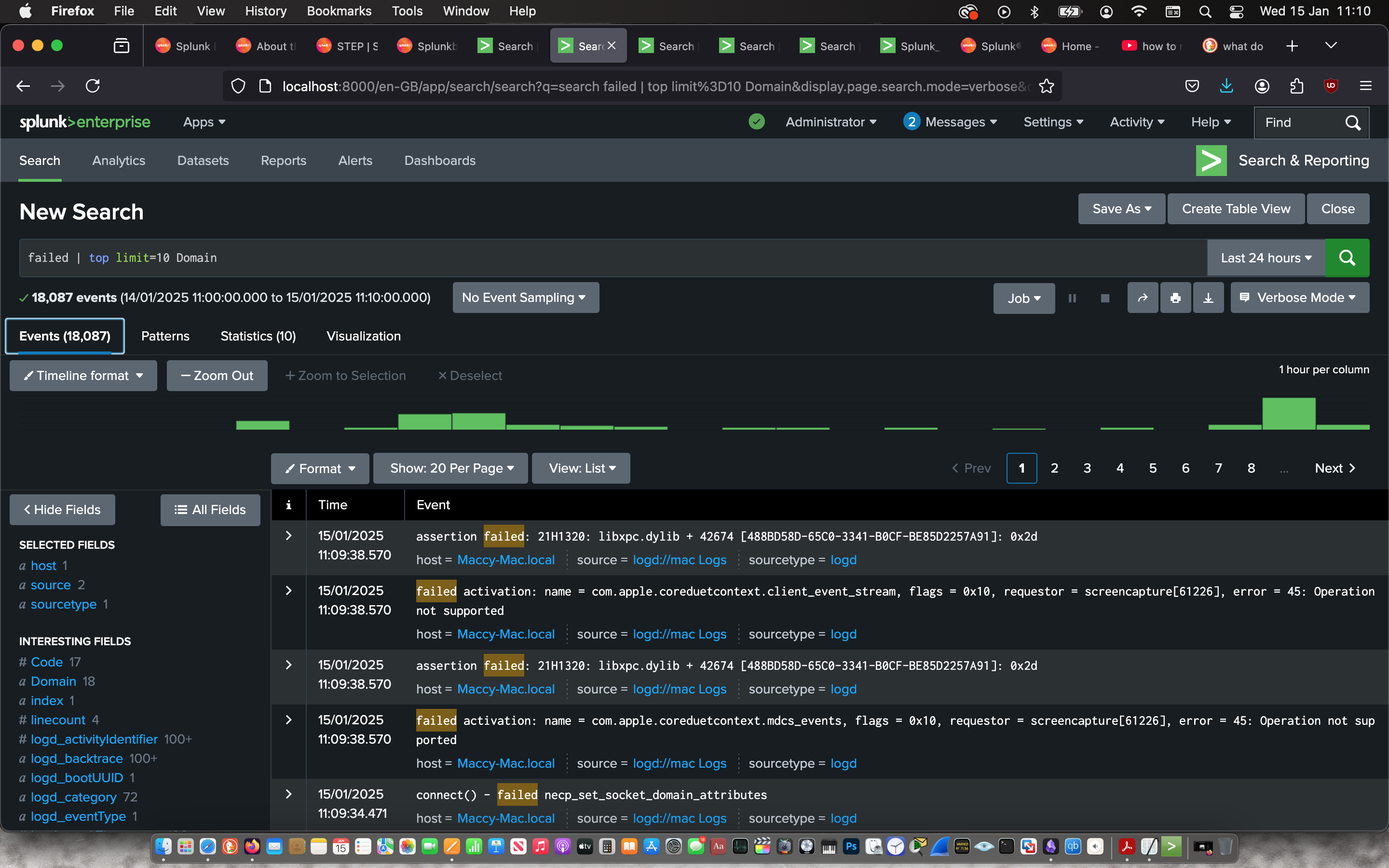Click the Domain interesting field link
This screenshot has width=1389, height=868.
click(x=53, y=681)
